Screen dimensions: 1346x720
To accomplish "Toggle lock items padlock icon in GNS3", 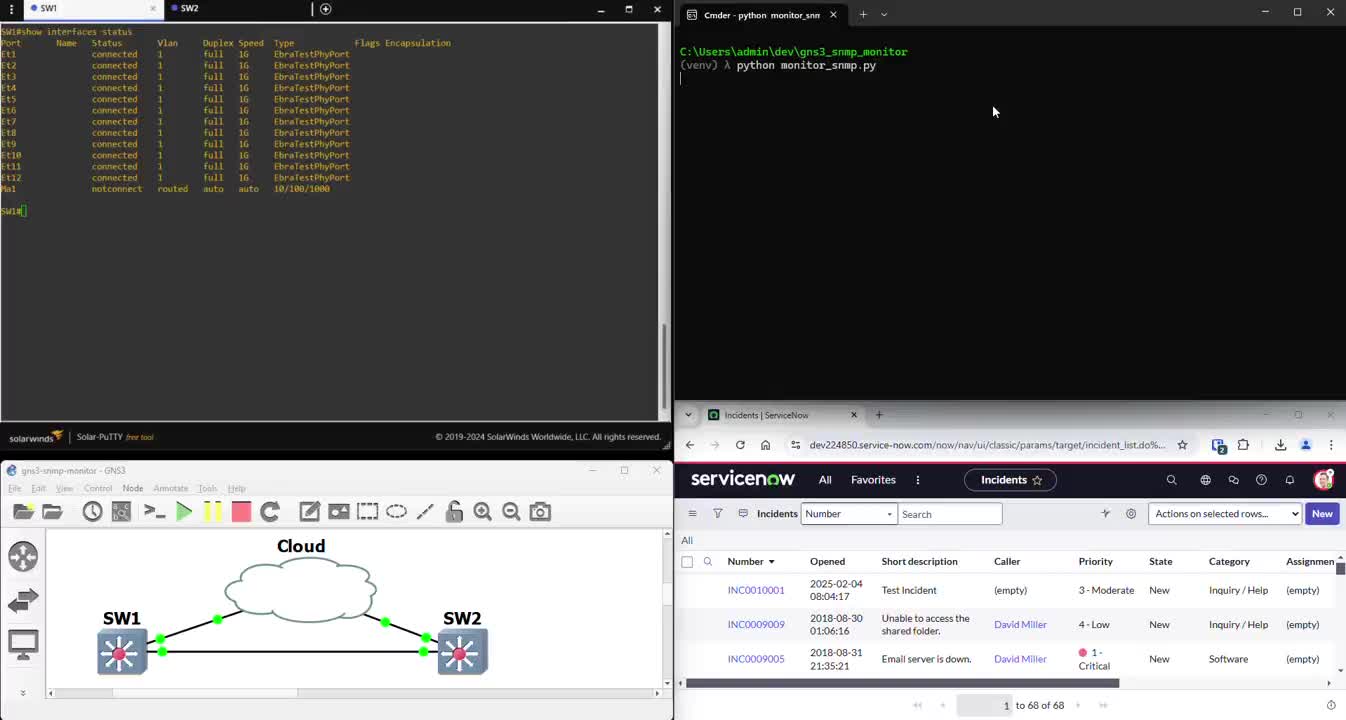I will coord(454,512).
